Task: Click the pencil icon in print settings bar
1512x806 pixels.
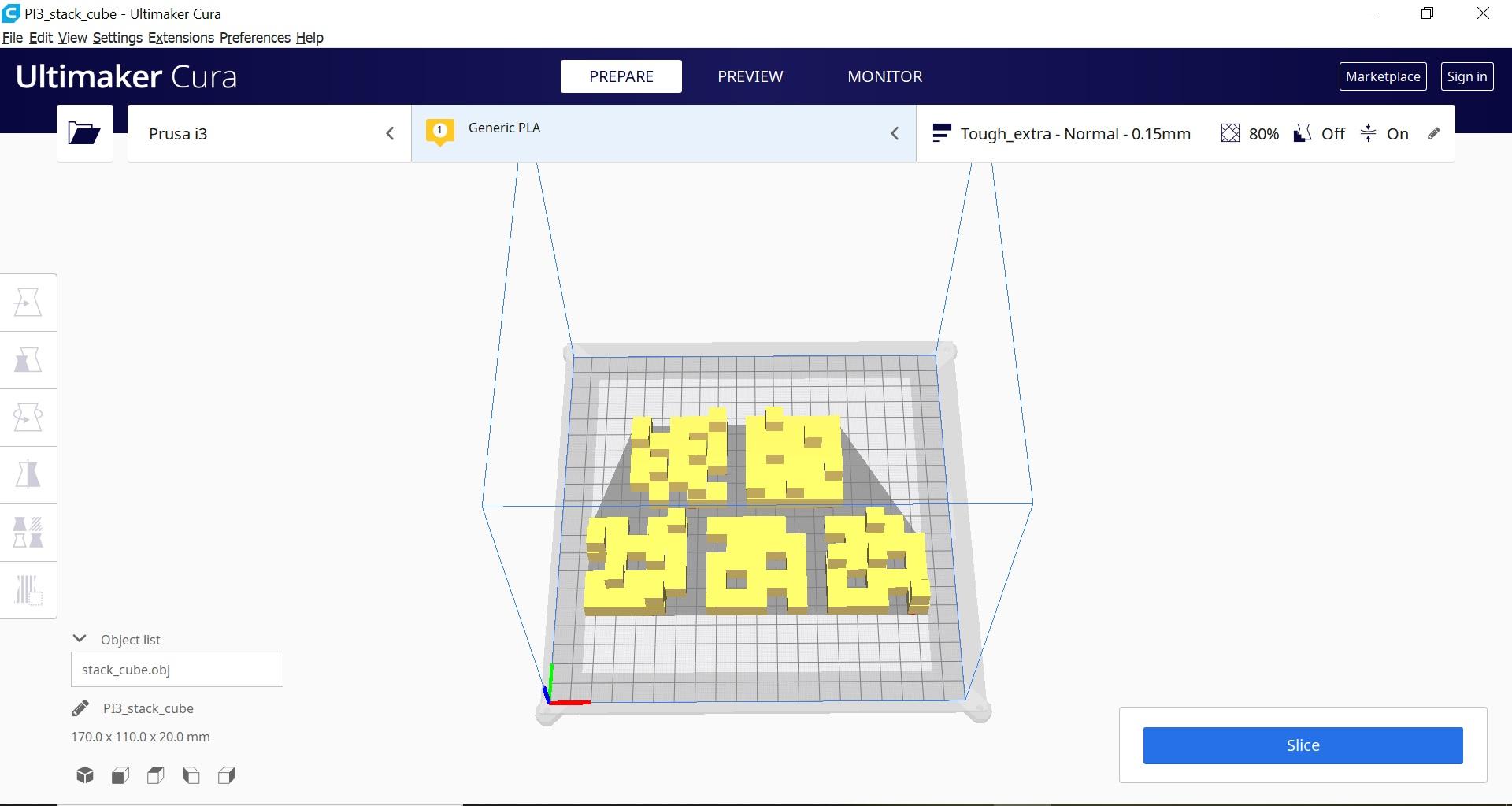Action: click(1434, 134)
